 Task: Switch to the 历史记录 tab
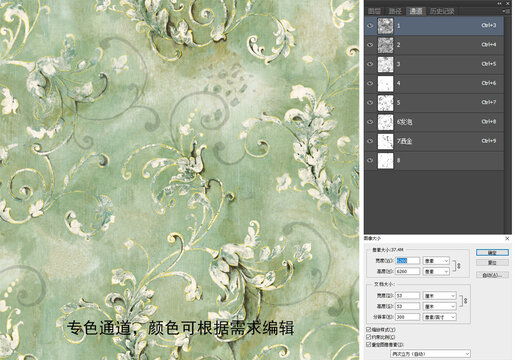[x=442, y=11]
